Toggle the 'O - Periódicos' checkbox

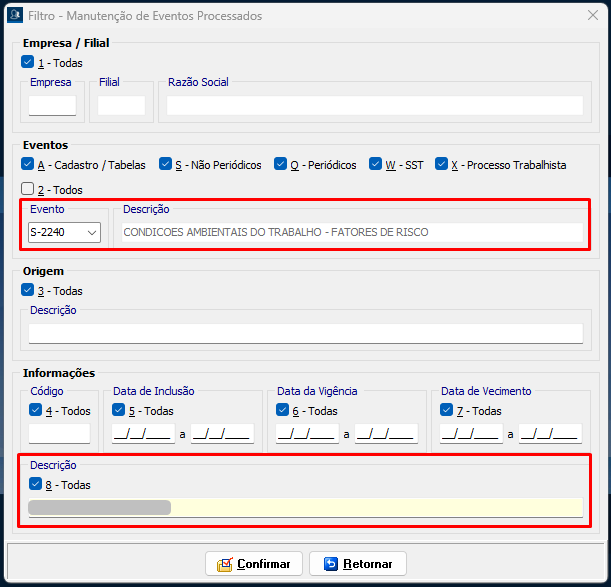click(x=281, y=165)
